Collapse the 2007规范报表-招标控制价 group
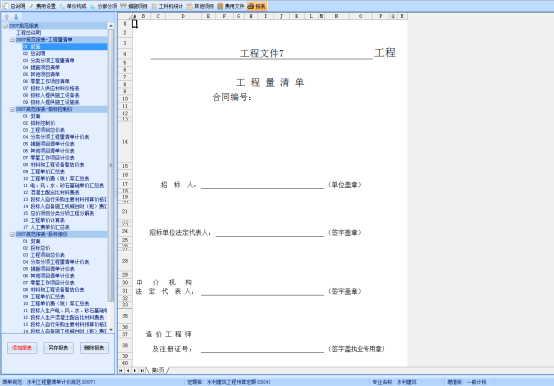 point(12,109)
